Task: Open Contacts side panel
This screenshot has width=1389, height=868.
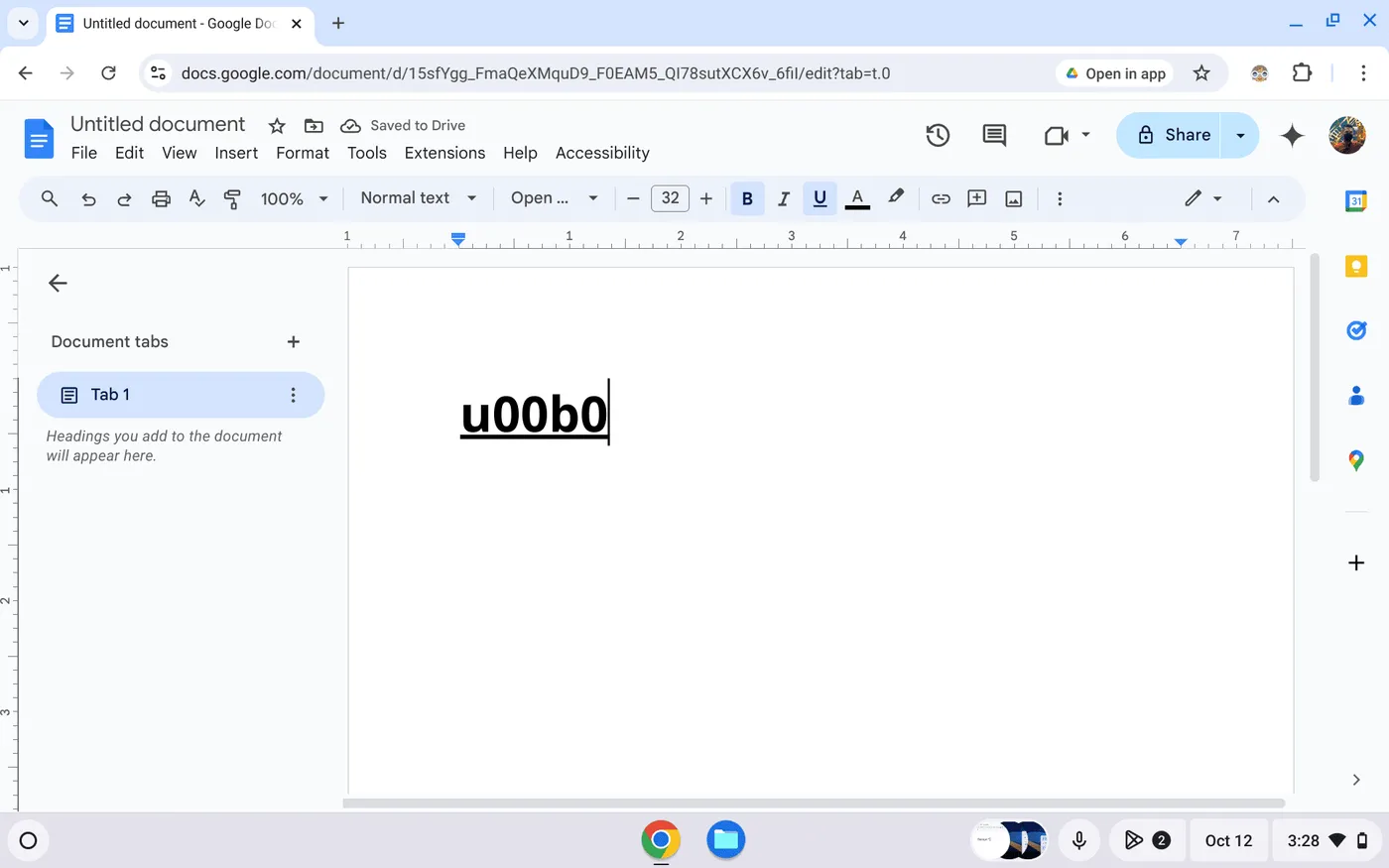Action: point(1356,396)
